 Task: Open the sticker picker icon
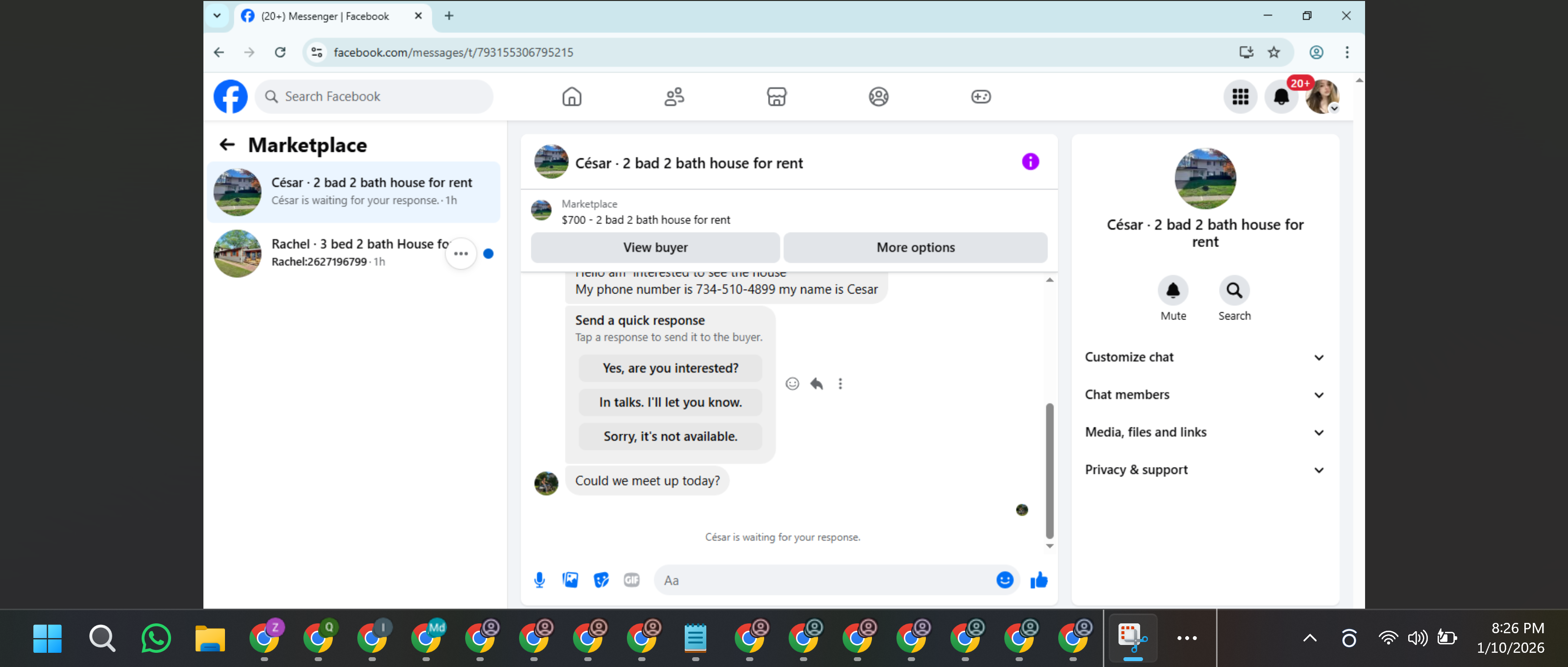point(601,580)
